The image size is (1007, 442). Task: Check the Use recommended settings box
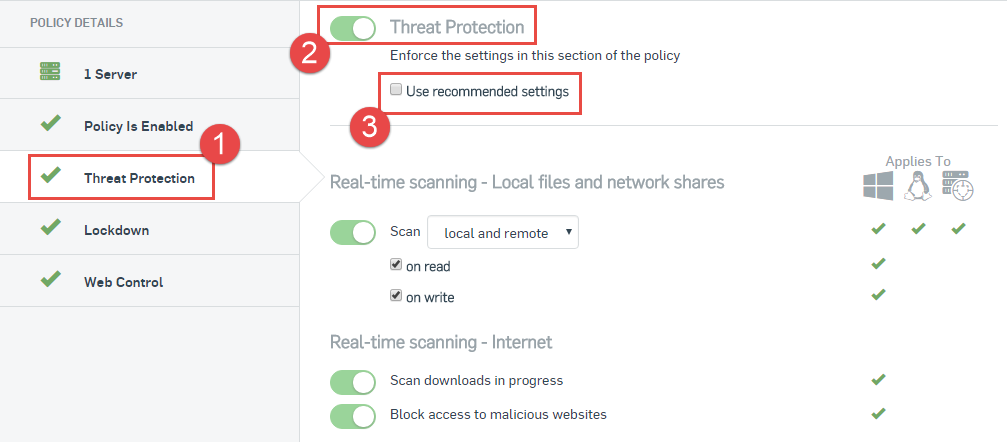tap(396, 89)
